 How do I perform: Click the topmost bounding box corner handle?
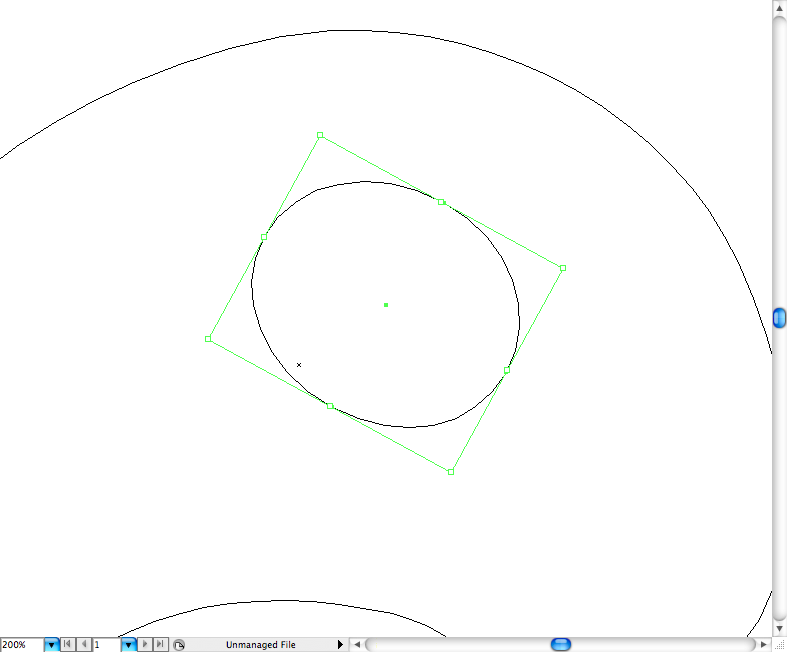[320, 135]
